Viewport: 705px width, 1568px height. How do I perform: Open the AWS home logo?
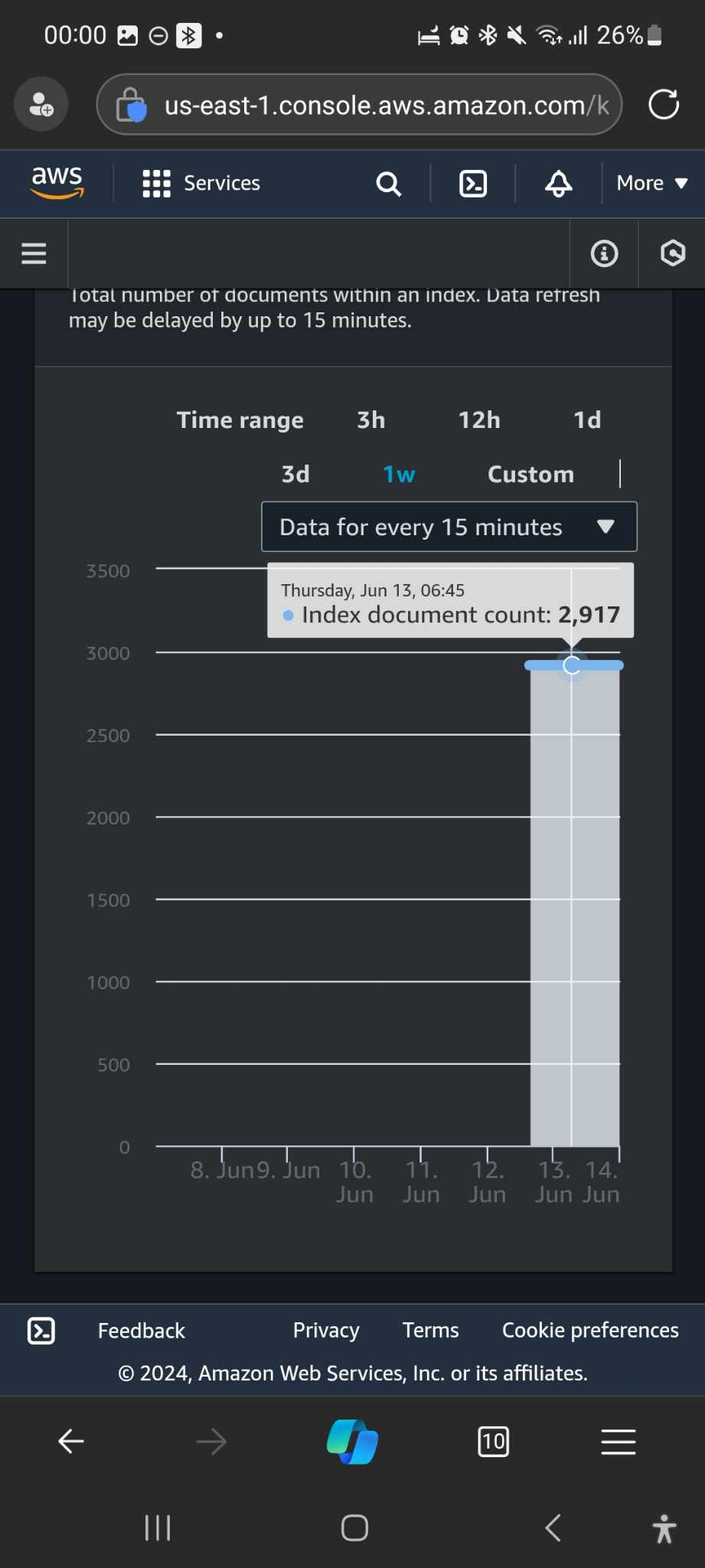coord(57,183)
